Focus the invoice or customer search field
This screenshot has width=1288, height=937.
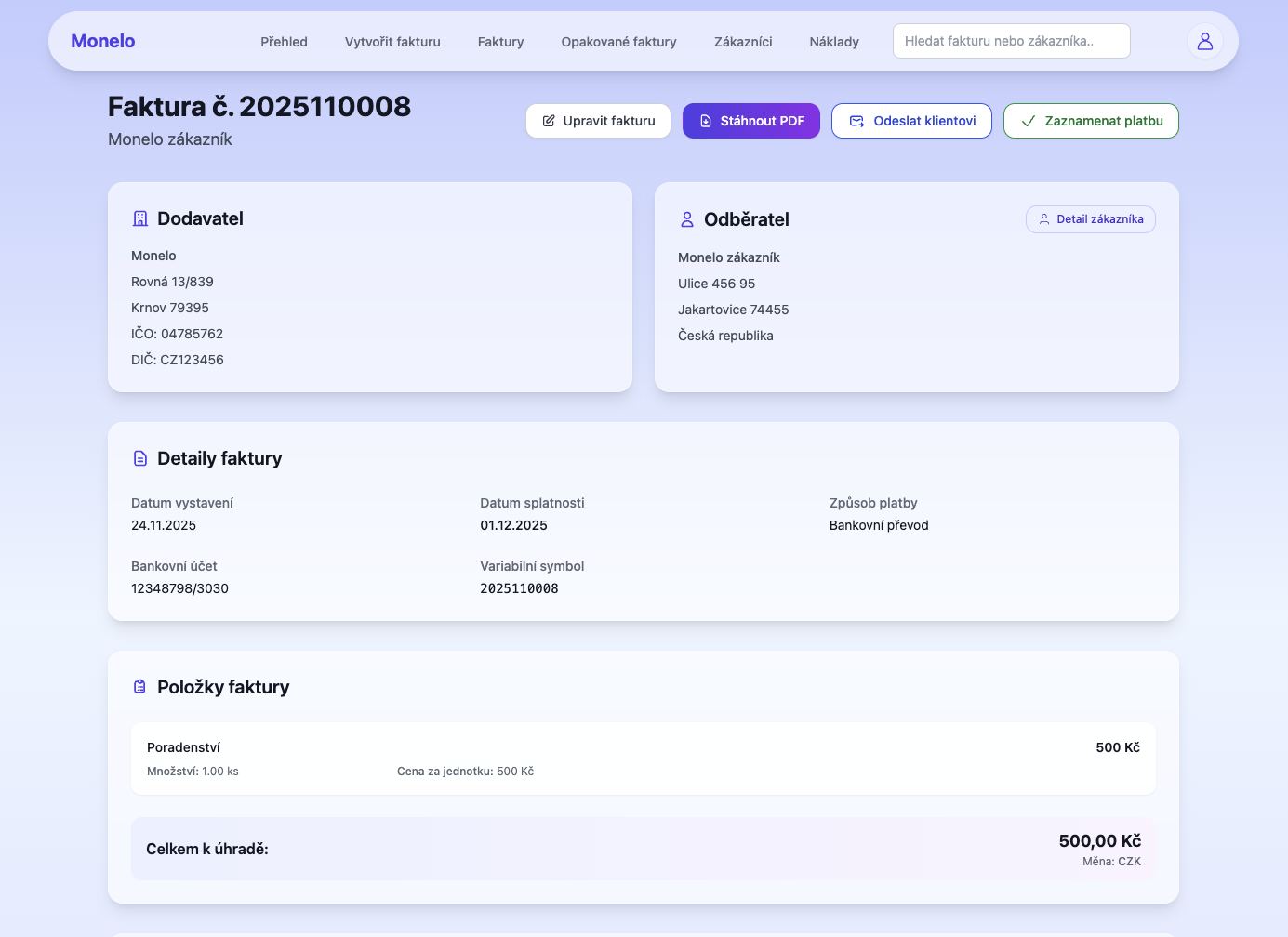tap(1011, 41)
